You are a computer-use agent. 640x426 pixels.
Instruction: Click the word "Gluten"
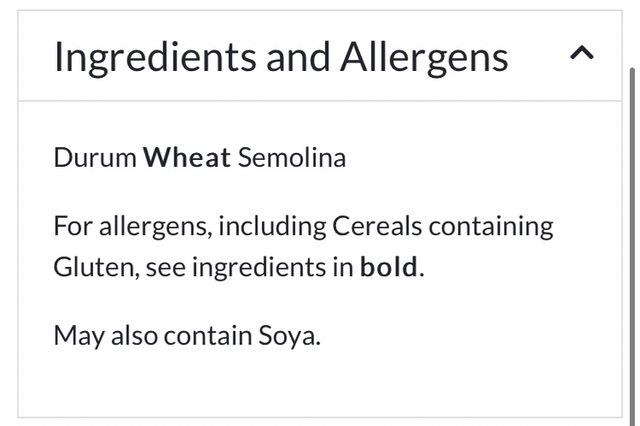point(88,268)
